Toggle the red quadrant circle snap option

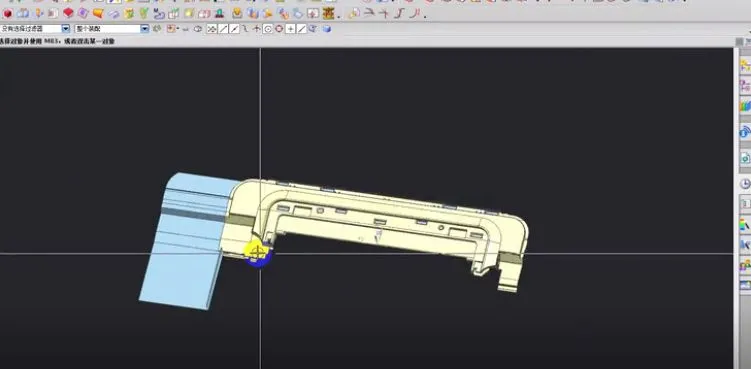[x=279, y=29]
